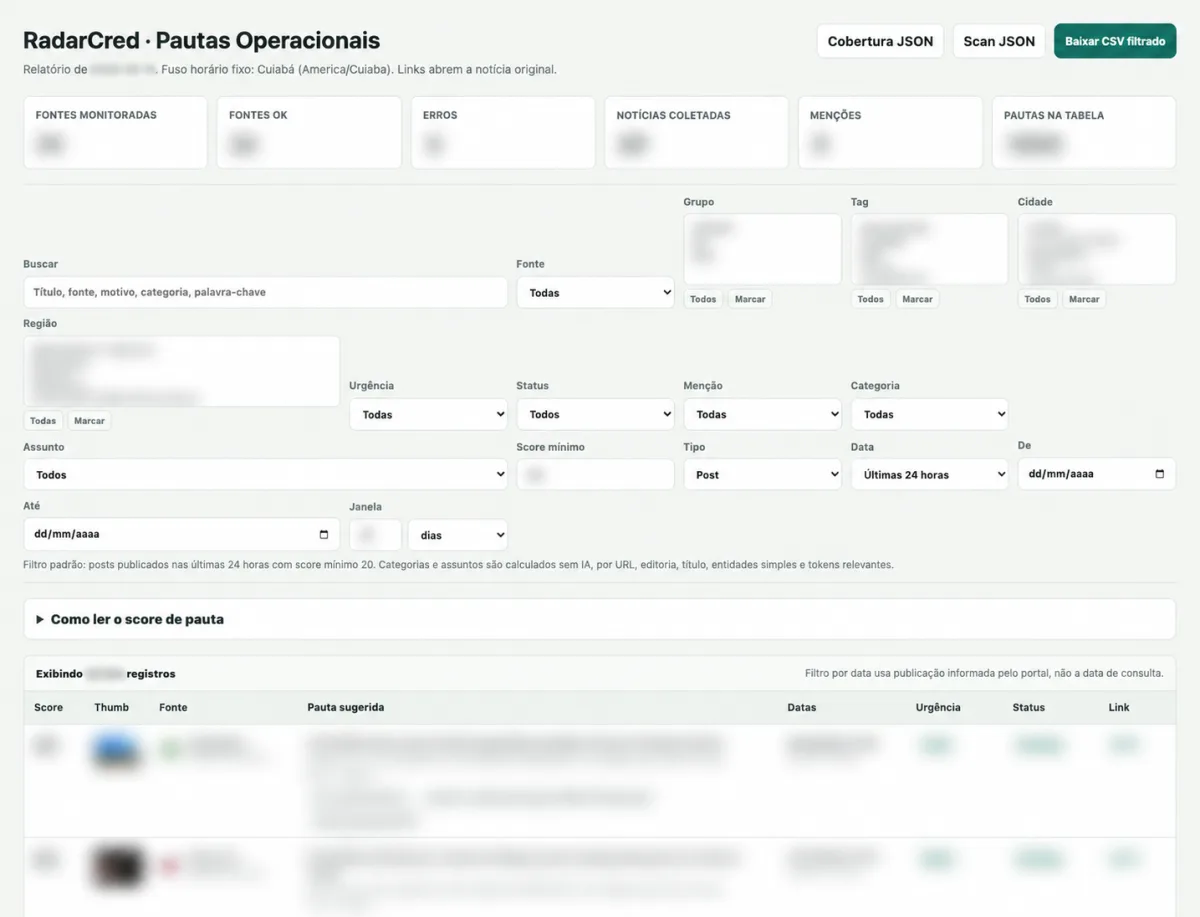Click the Notícias Coletadas stat card
Image resolution: width=1200 pixels, height=917 pixels.
tap(696, 132)
